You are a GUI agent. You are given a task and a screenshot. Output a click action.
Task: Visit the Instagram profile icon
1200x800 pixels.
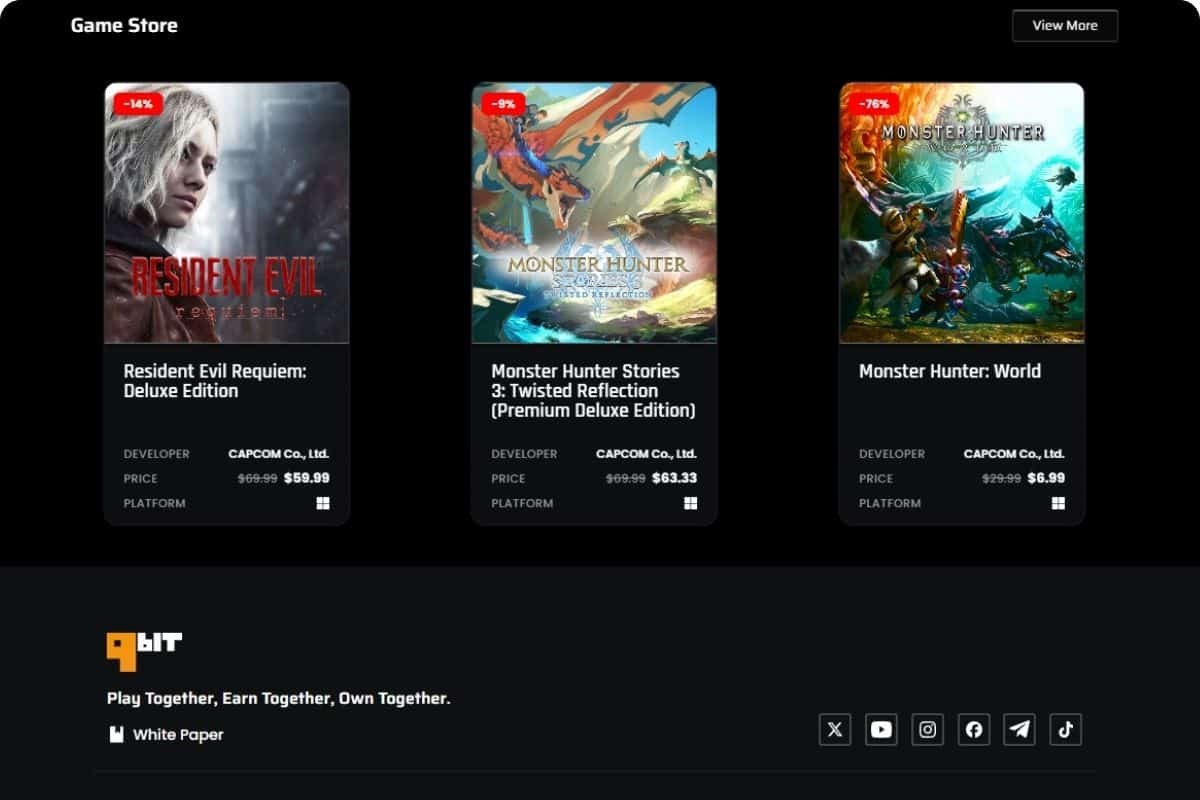[927, 729]
